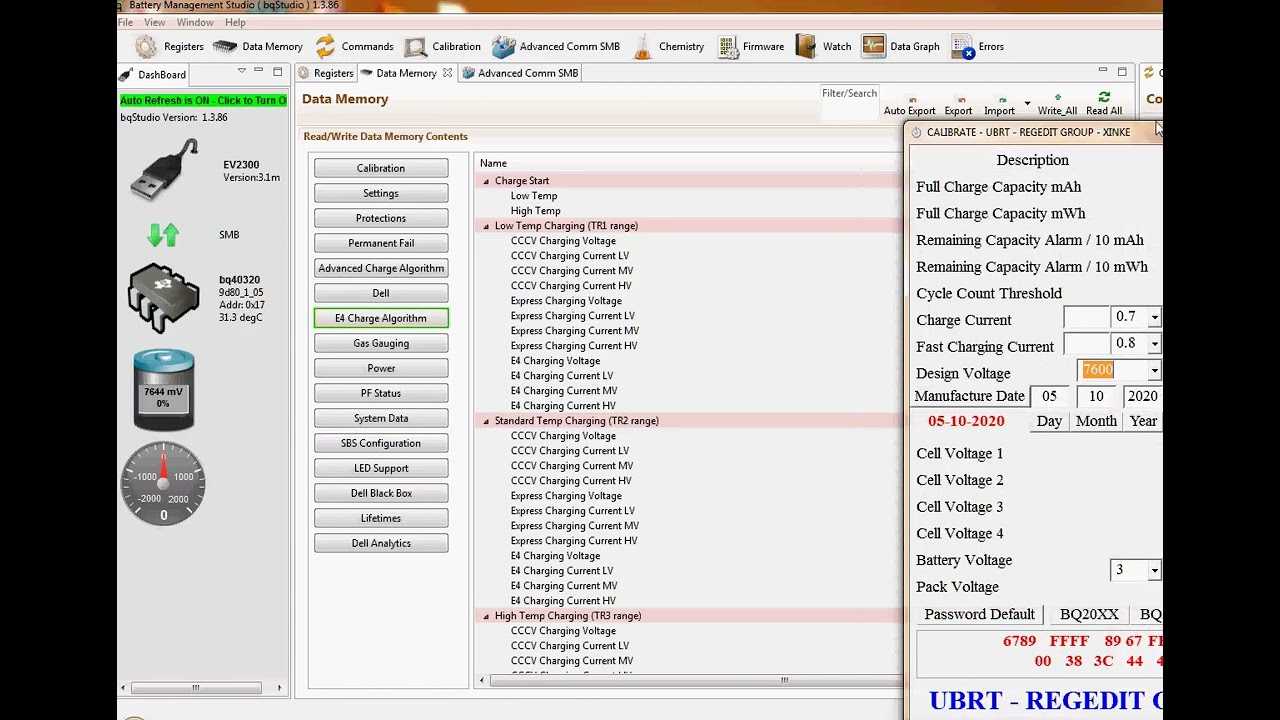
Task: Open the Lifetimes section
Action: tap(381, 518)
